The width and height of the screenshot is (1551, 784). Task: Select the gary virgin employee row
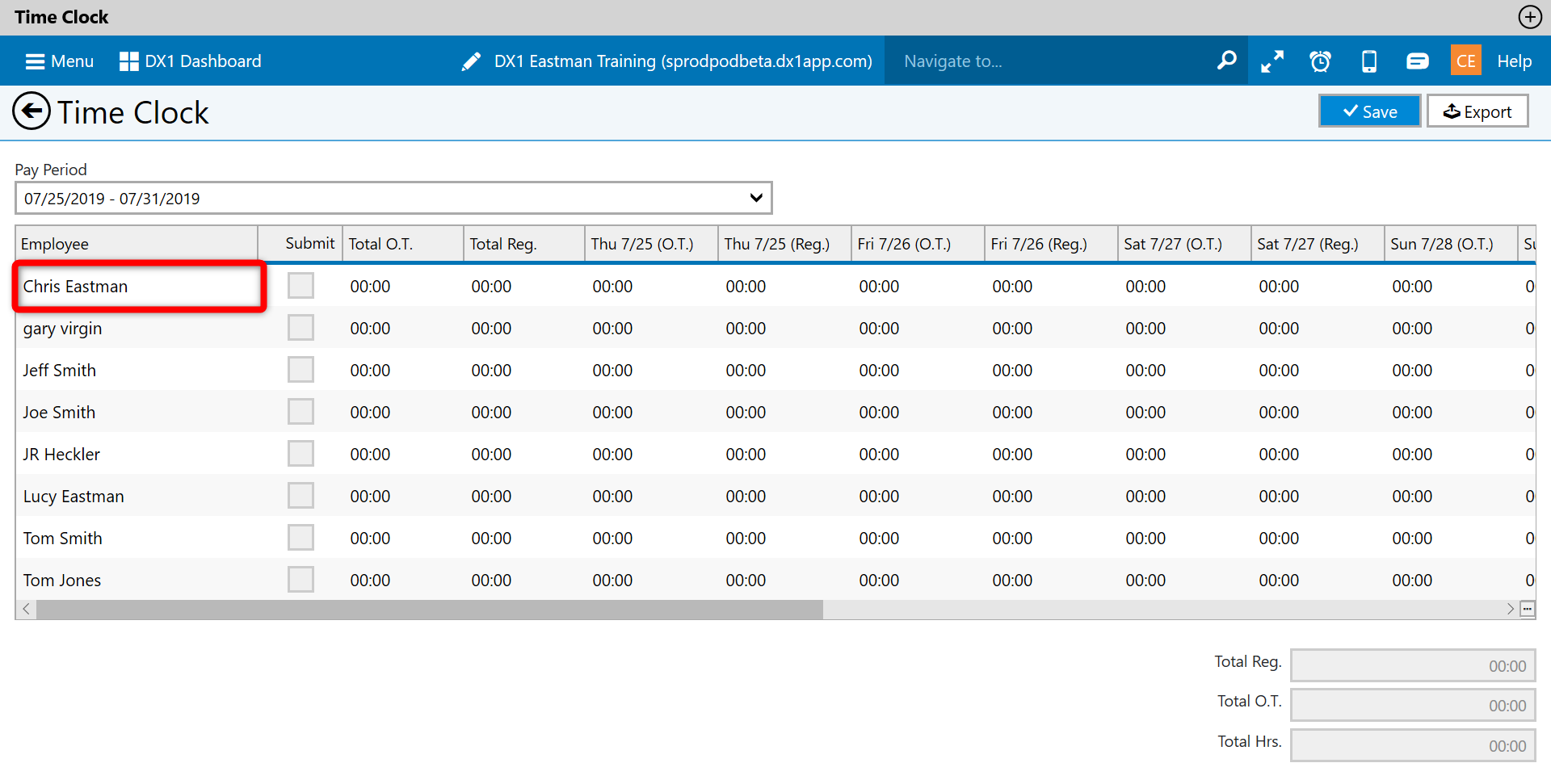click(x=775, y=328)
